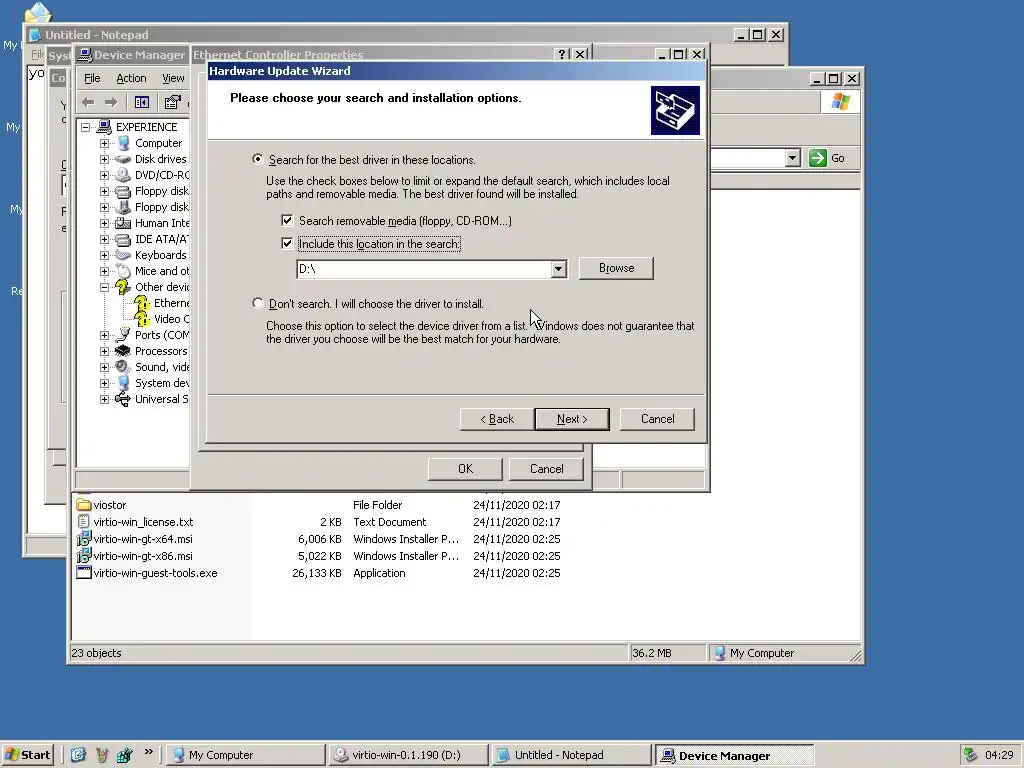The image size is (1024, 768).
Task: Click the Go button in Explorer
Action: coord(827,158)
